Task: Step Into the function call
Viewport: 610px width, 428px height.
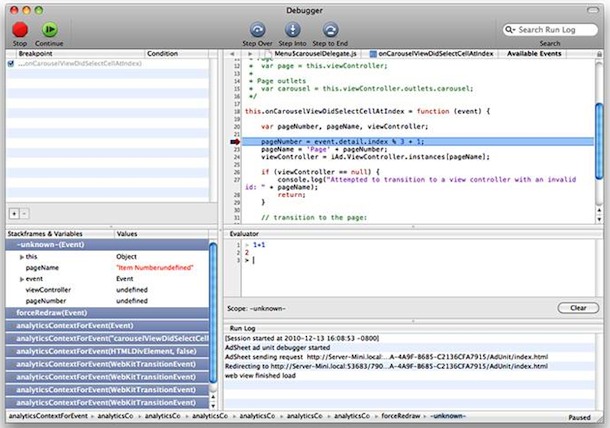Action: [x=293, y=30]
